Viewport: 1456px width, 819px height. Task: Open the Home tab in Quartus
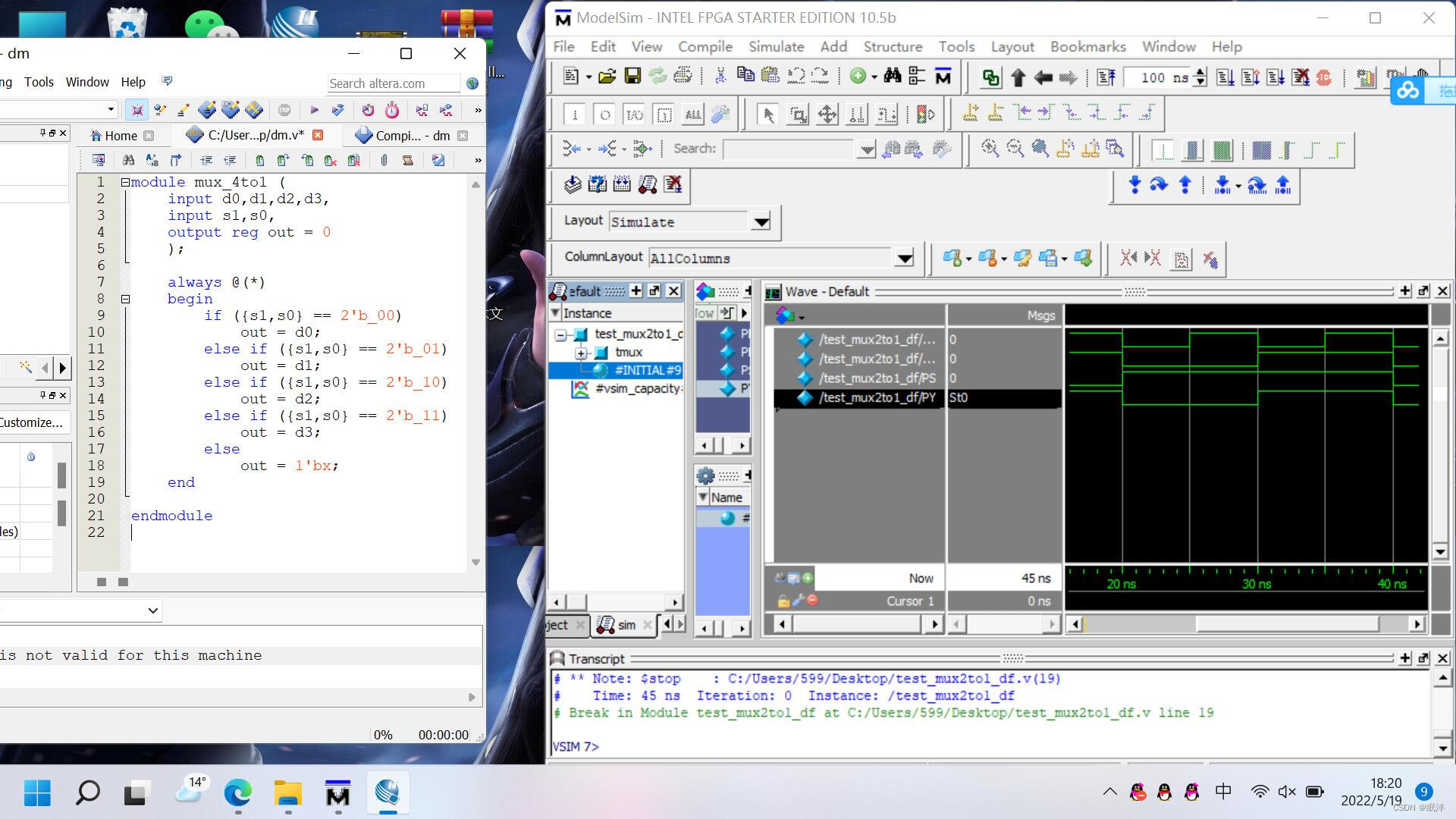(x=120, y=136)
